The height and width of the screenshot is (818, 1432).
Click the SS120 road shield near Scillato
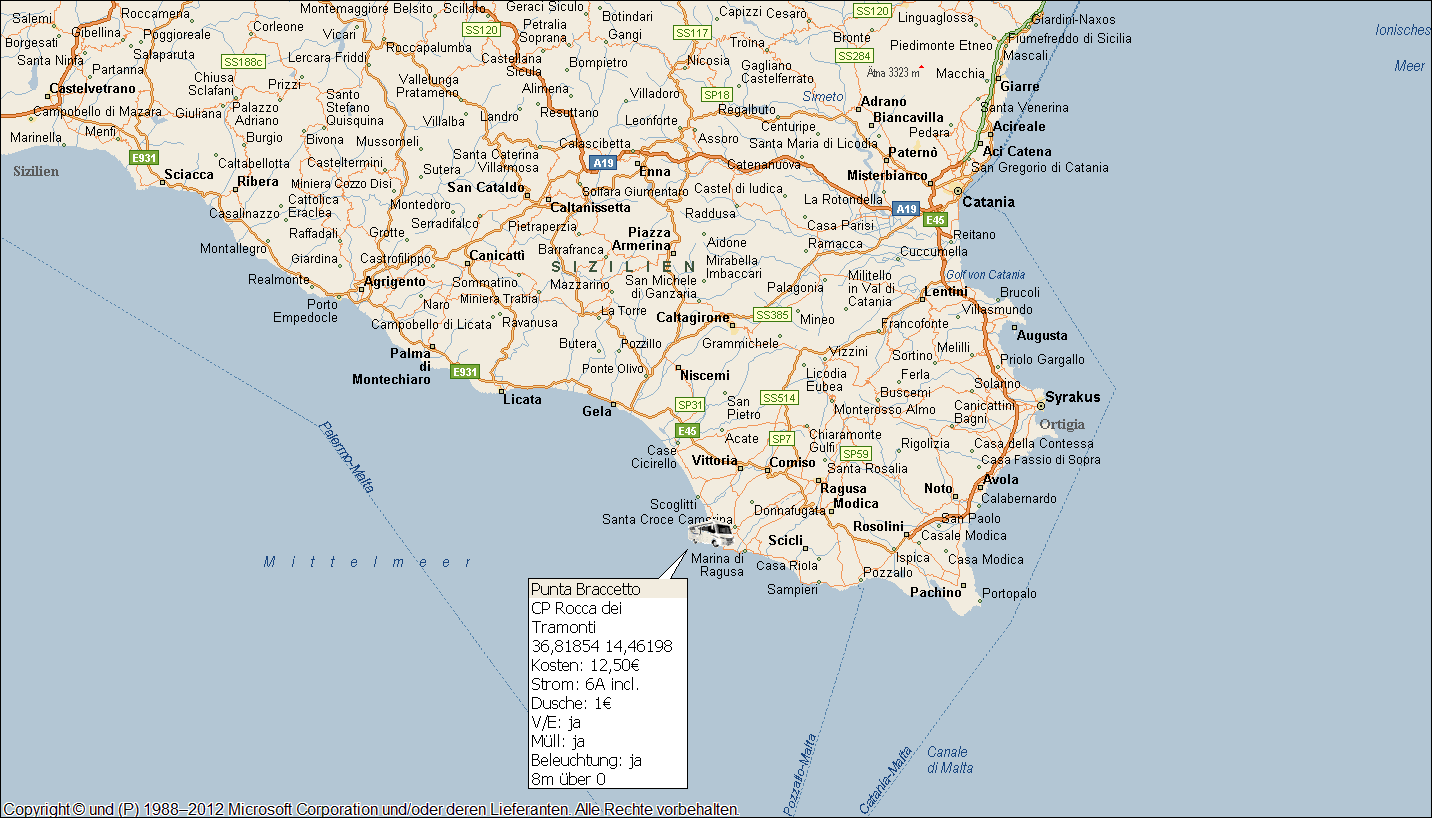pyautogui.click(x=481, y=30)
